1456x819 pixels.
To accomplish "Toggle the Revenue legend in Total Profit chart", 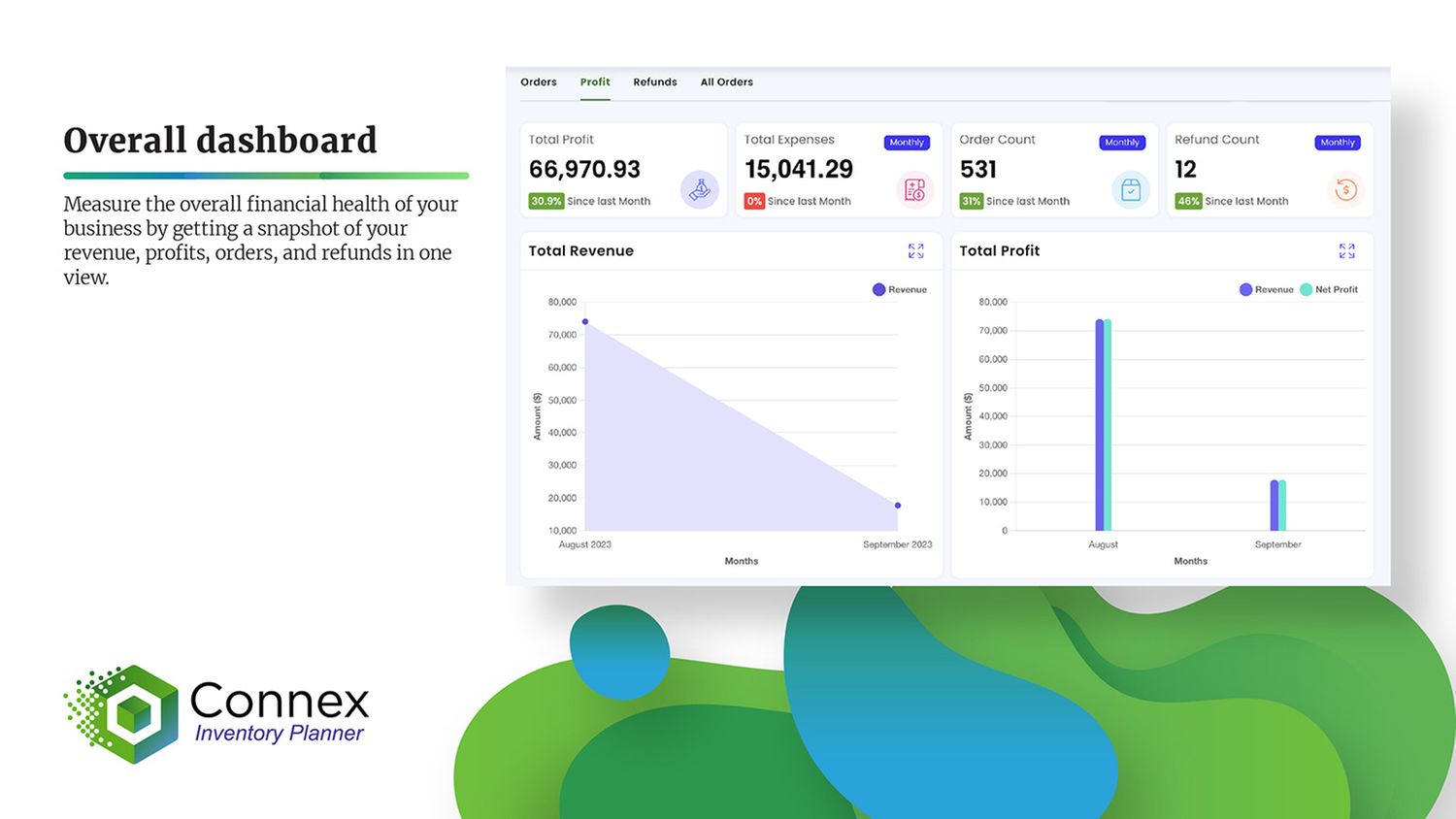I will coord(1267,289).
